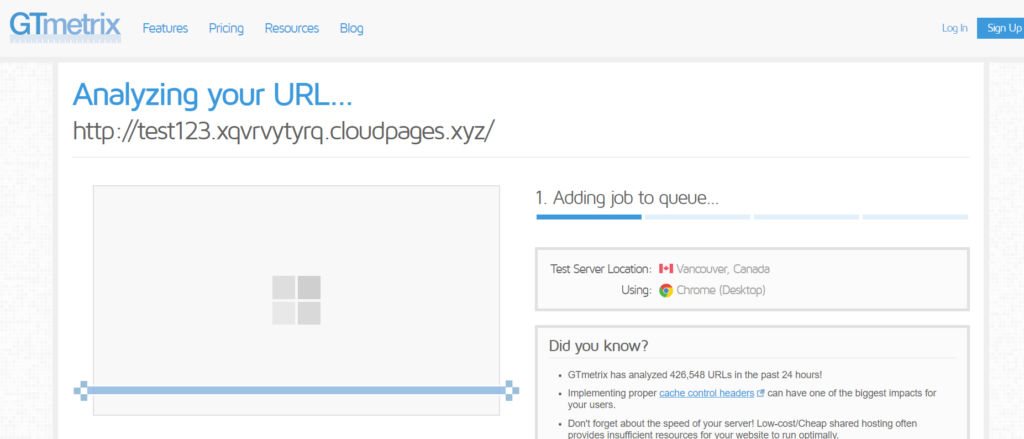Viewport: 1024px width, 439px height.
Task: Click the 'Using:' label
Action: 636,291
